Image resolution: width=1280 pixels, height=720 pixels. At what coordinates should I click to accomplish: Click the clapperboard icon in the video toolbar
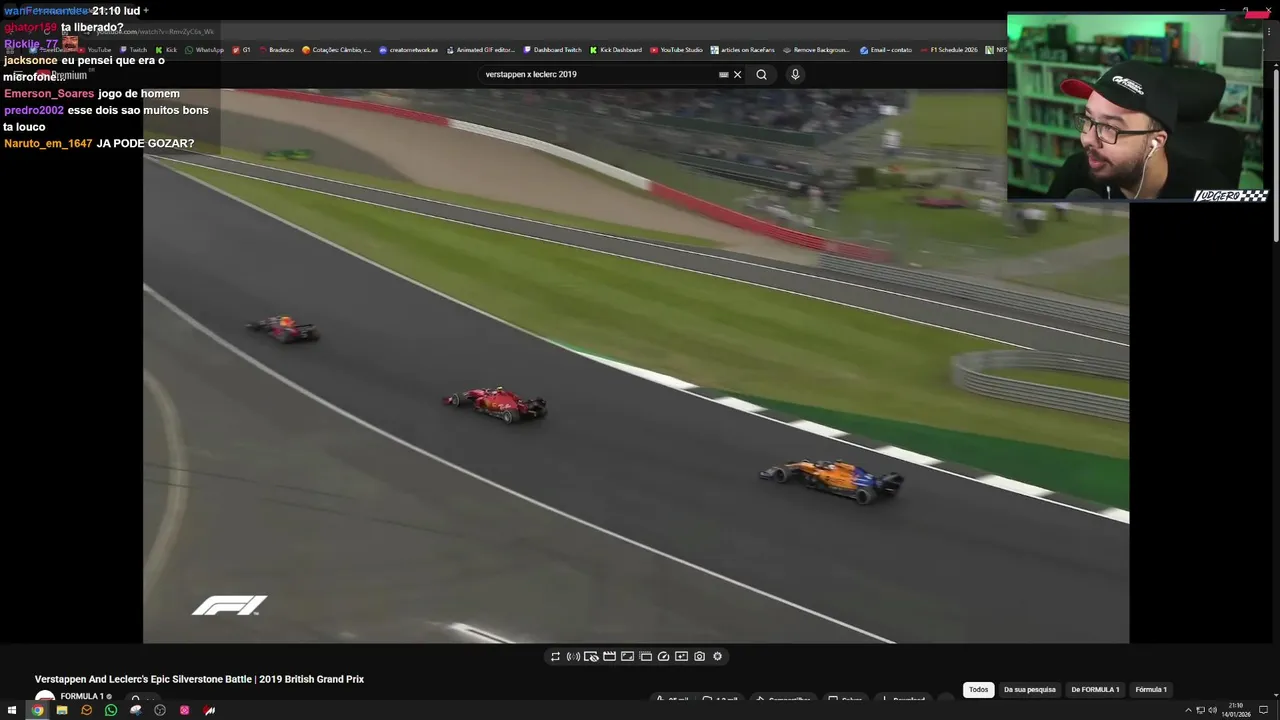tap(609, 657)
